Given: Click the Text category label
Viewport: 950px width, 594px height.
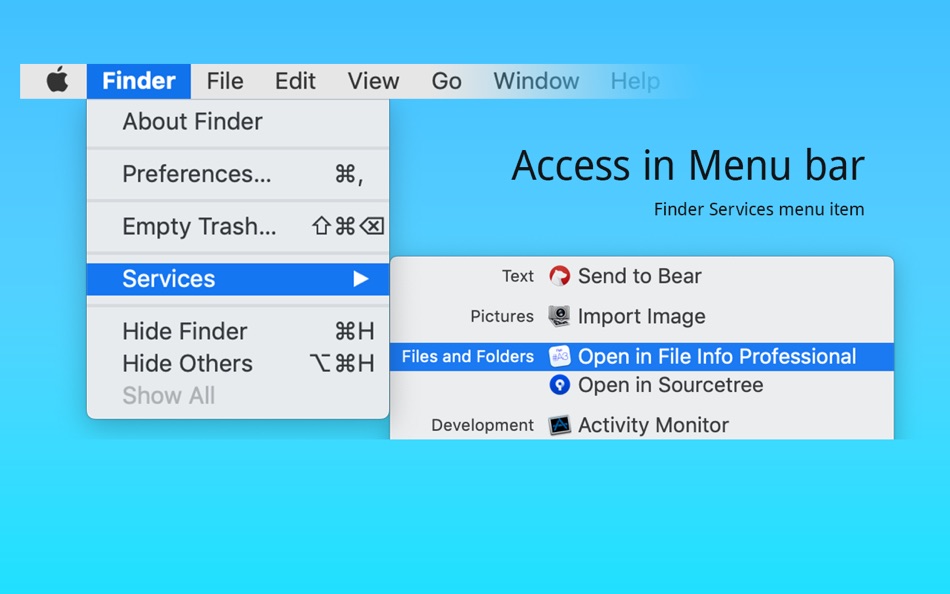Looking at the screenshot, I should (x=517, y=276).
